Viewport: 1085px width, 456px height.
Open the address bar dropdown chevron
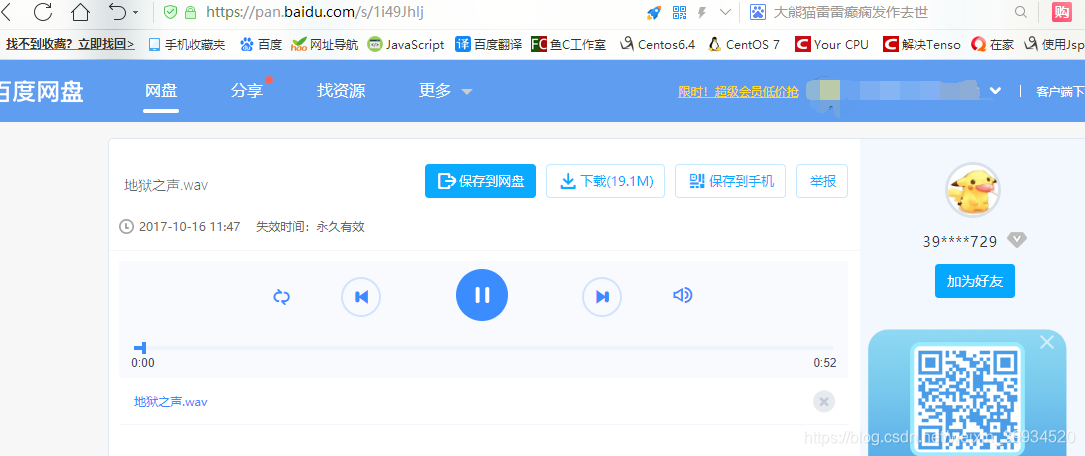click(725, 12)
